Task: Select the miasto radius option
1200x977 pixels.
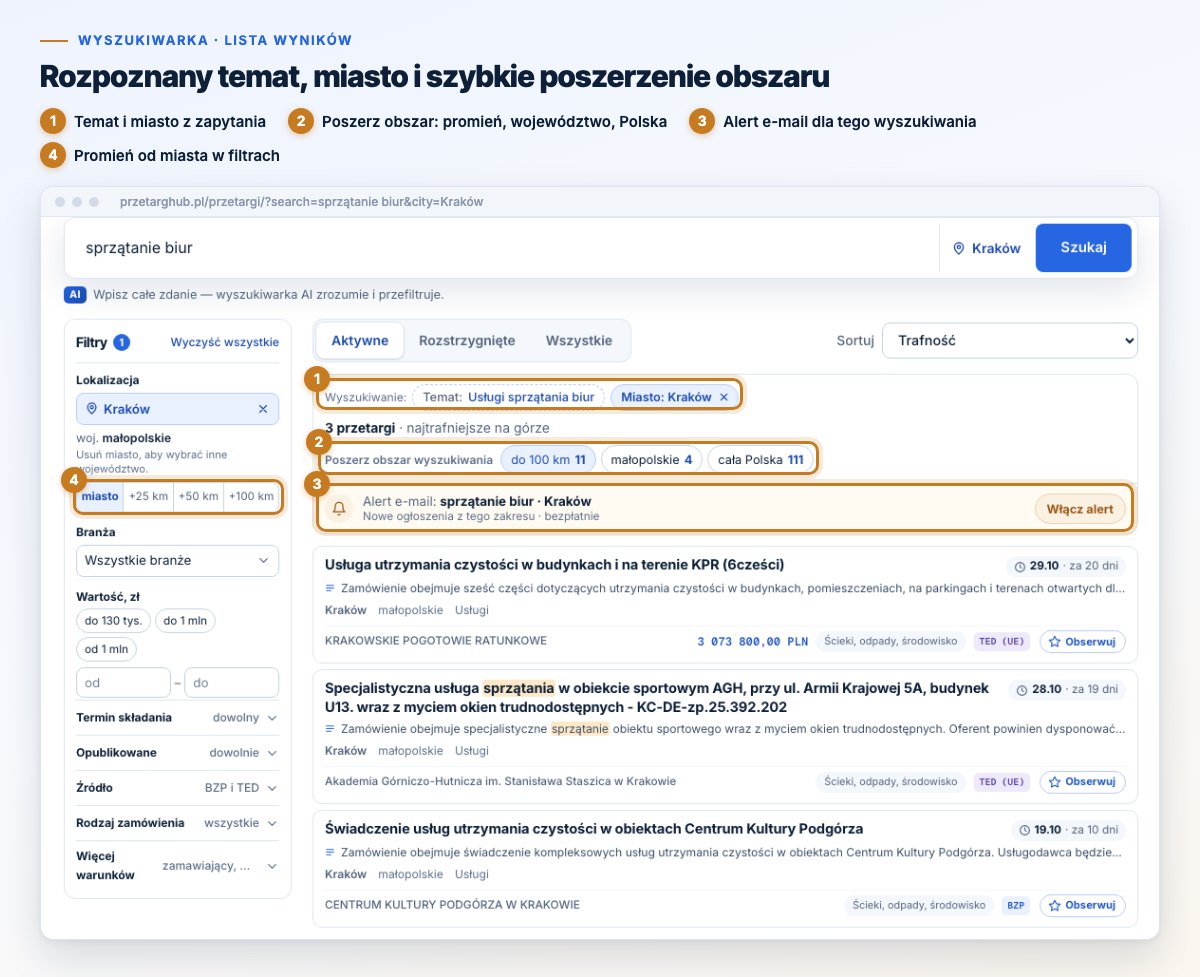Action: 100,496
